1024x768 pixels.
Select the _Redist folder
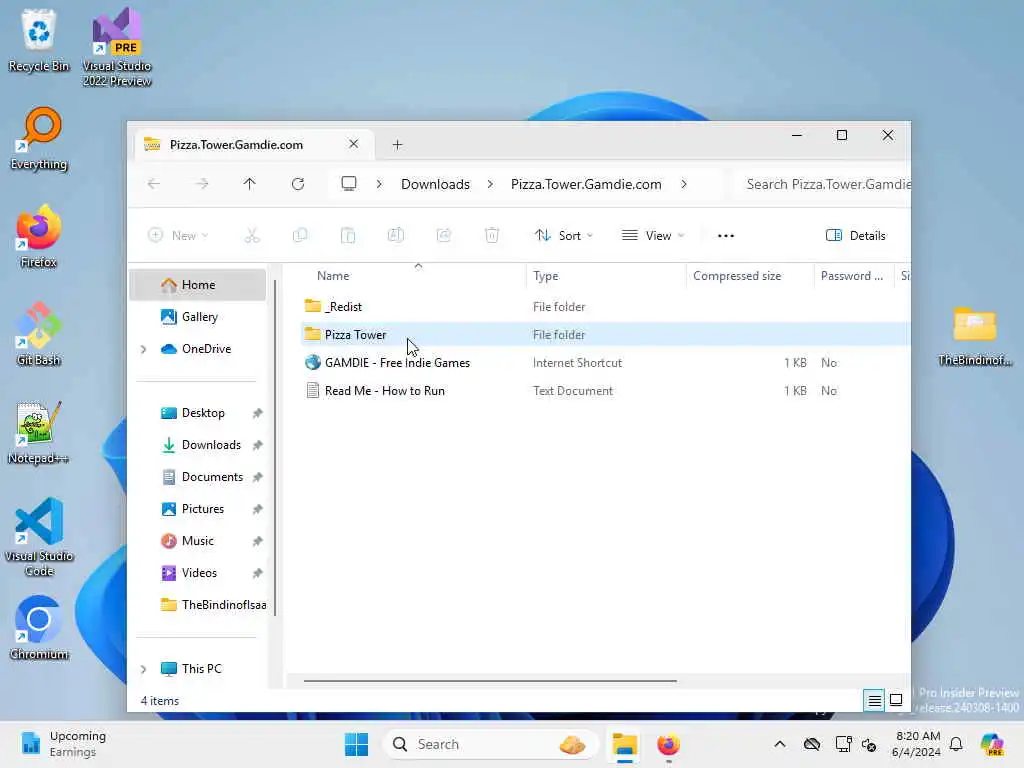click(x=604, y=306)
